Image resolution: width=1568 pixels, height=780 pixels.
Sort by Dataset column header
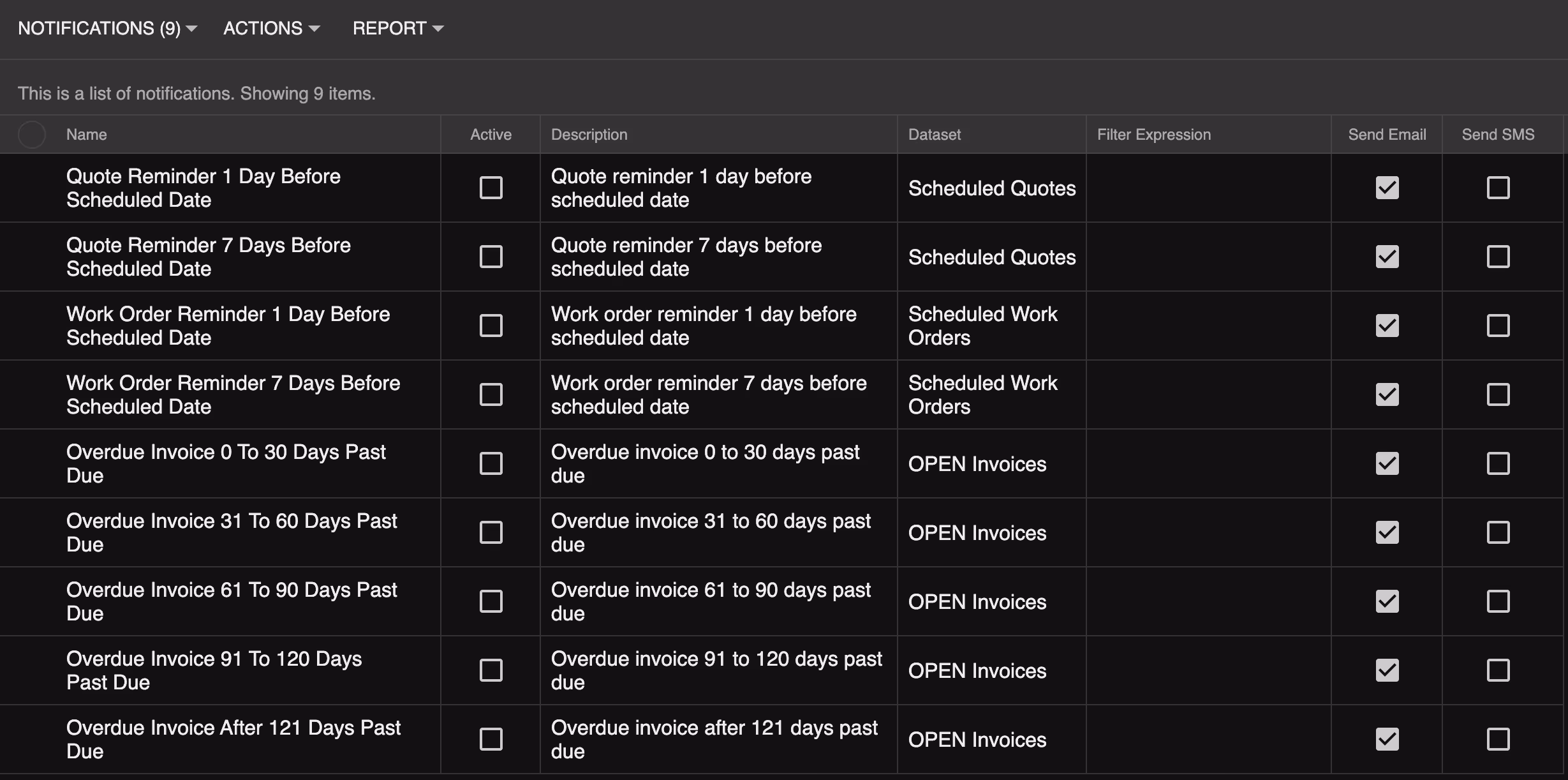pos(934,135)
